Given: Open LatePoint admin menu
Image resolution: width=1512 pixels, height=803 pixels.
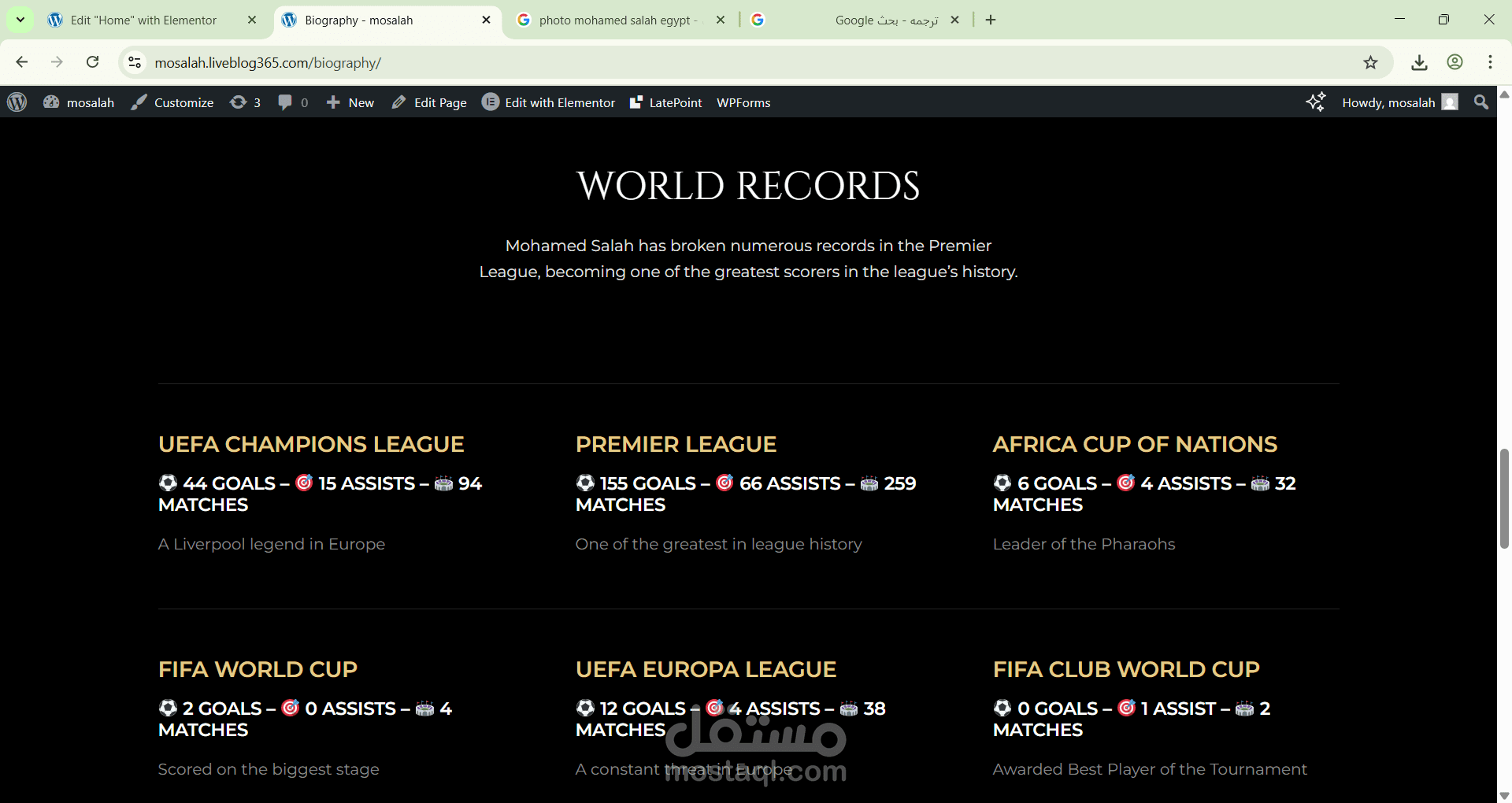Looking at the screenshot, I should [x=666, y=102].
